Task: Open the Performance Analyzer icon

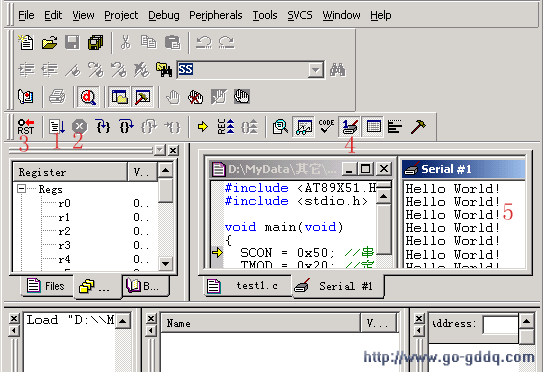Action: point(395,126)
